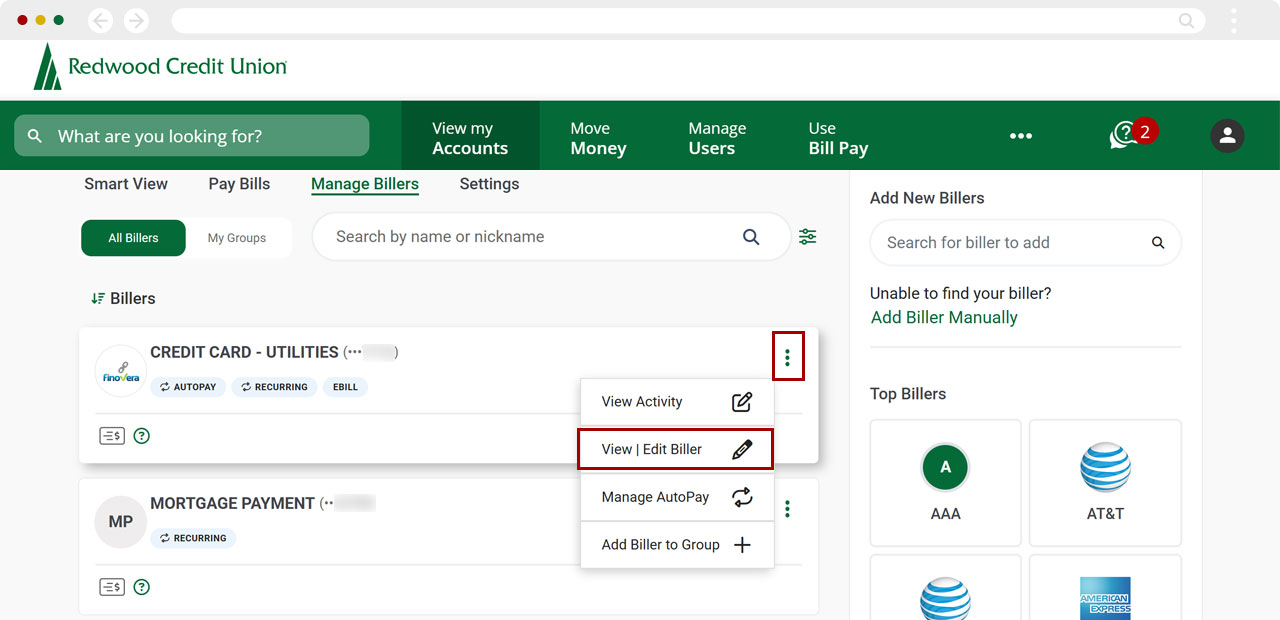
Task: Select AT&T from Top Billers
Action: point(1105,483)
